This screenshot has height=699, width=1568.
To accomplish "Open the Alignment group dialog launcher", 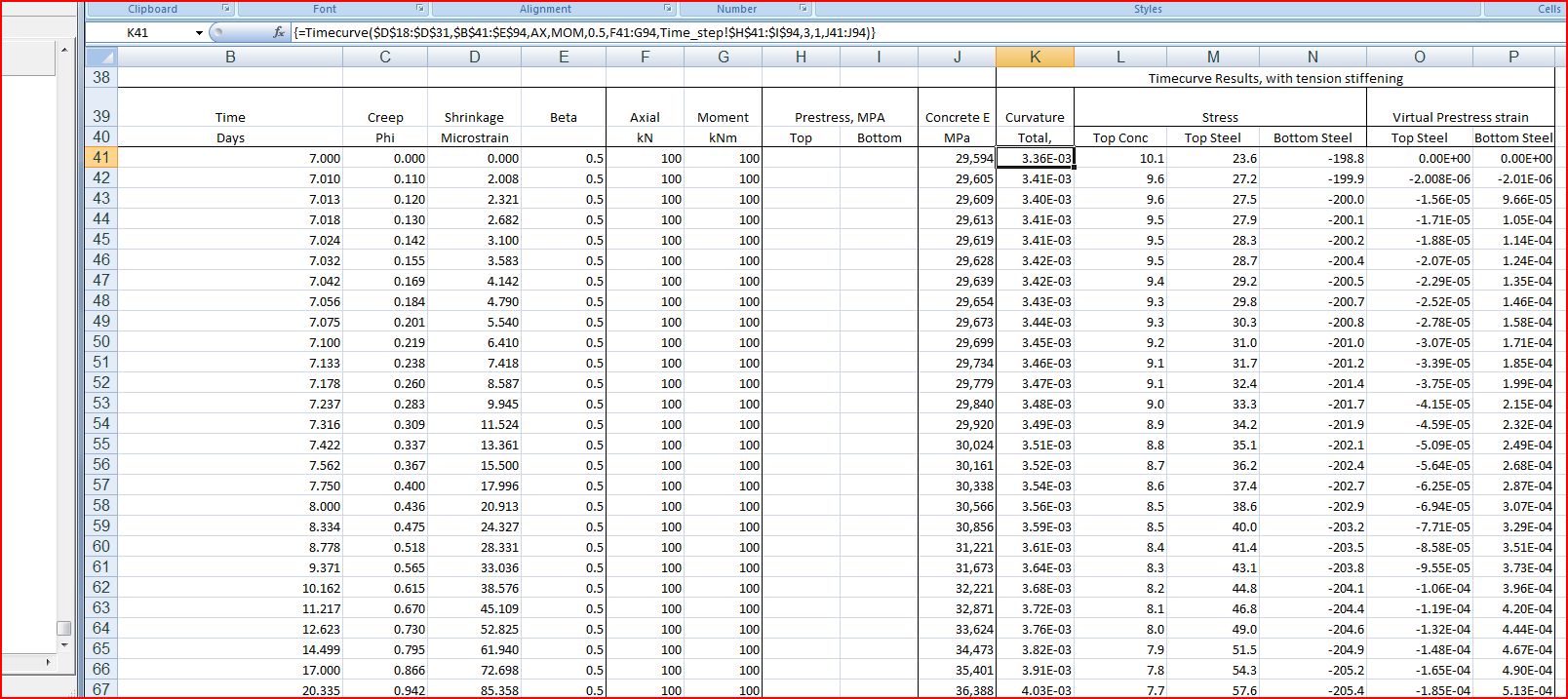I will click(x=668, y=9).
